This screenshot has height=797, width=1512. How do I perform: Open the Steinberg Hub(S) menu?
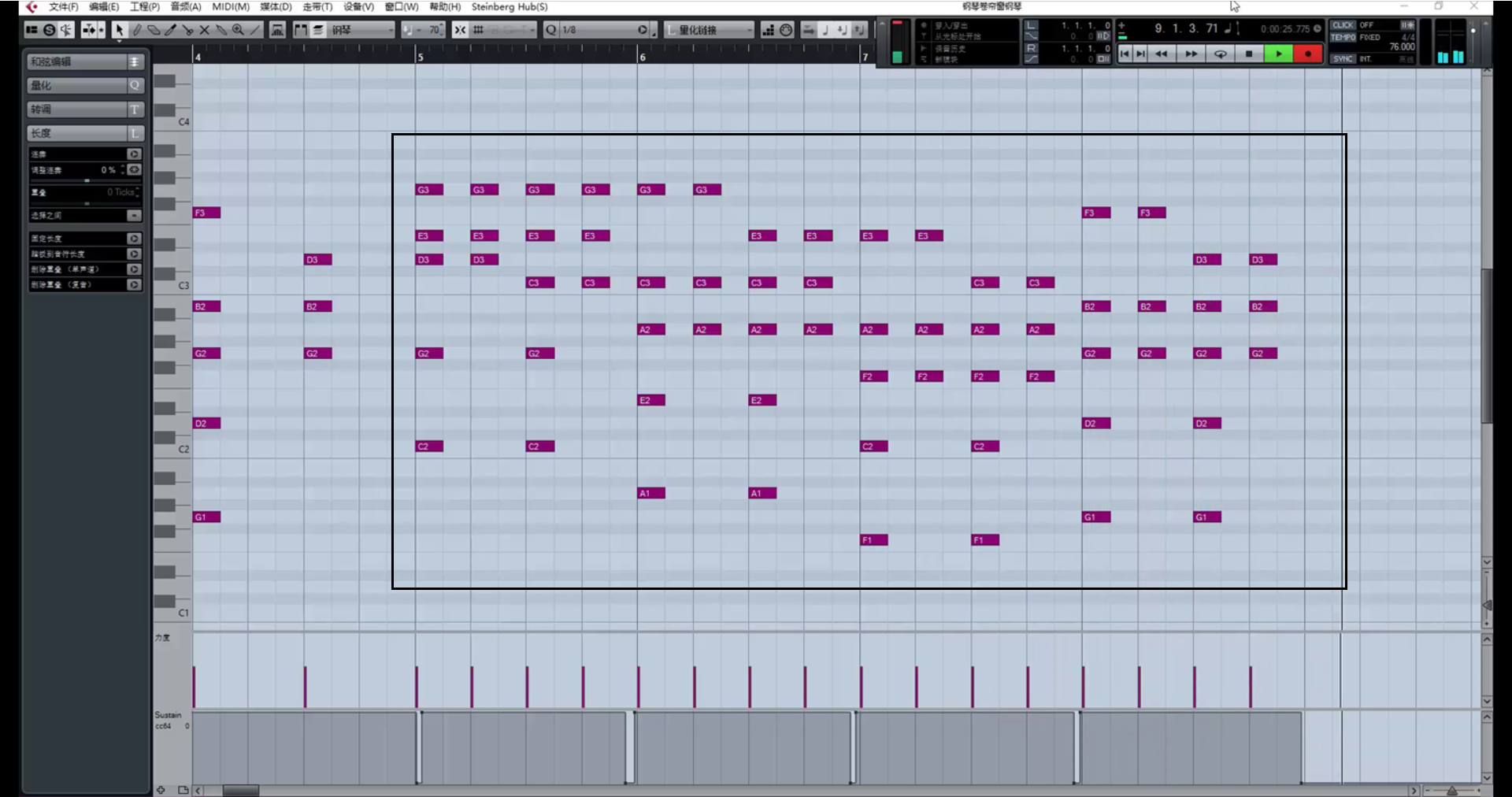(x=510, y=6)
